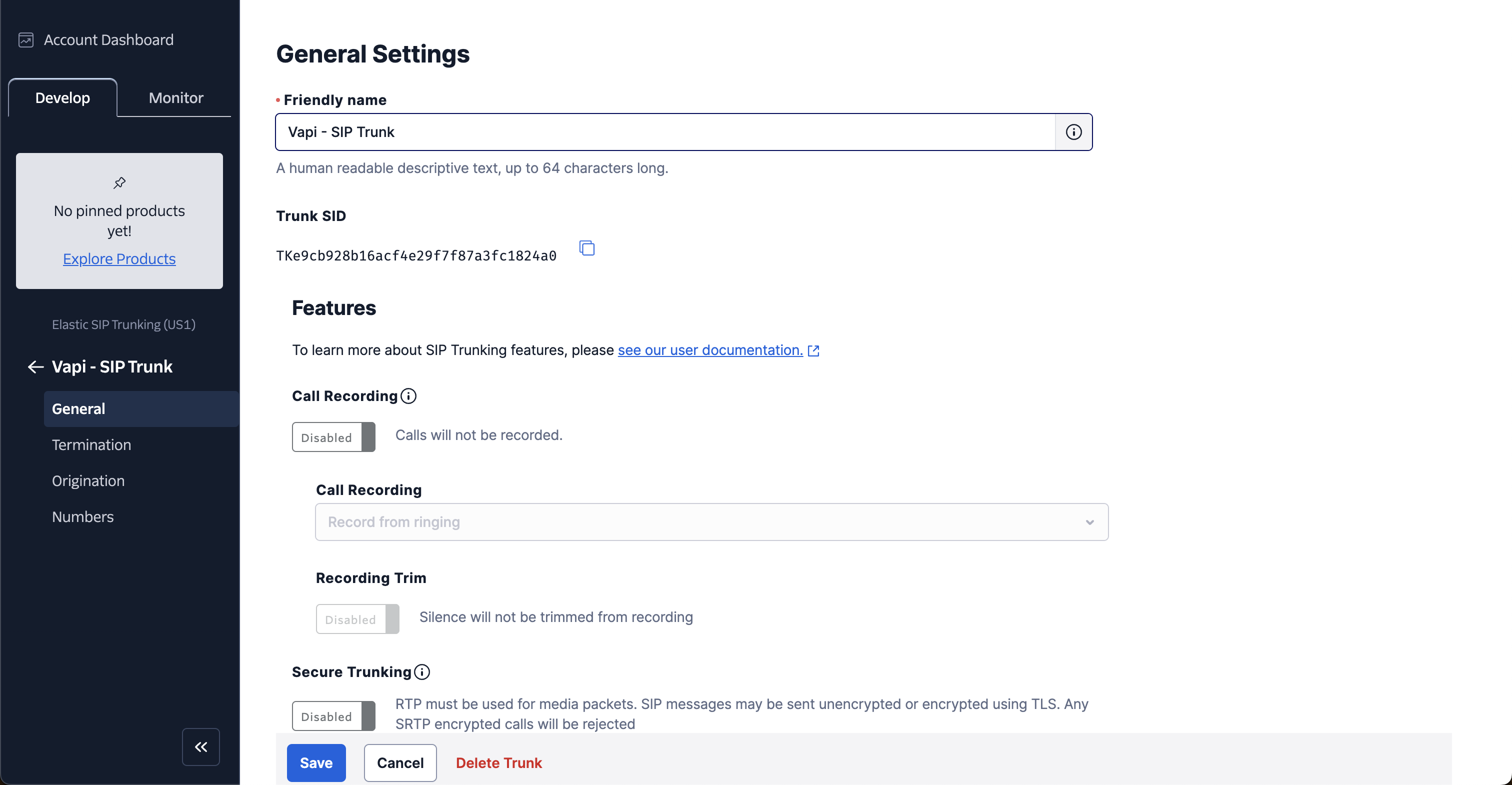Click the external link icon on the documentation link
The height and width of the screenshot is (785, 1512).
(814, 350)
